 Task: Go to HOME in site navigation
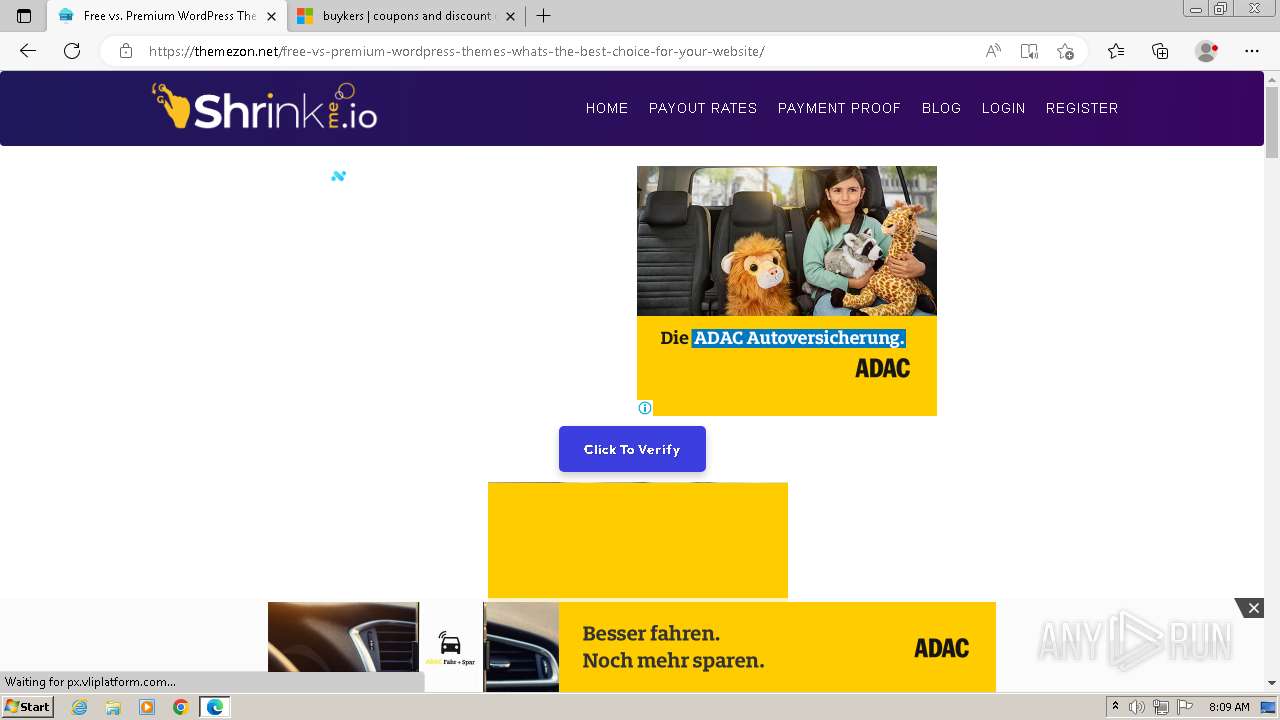pyautogui.click(x=607, y=108)
